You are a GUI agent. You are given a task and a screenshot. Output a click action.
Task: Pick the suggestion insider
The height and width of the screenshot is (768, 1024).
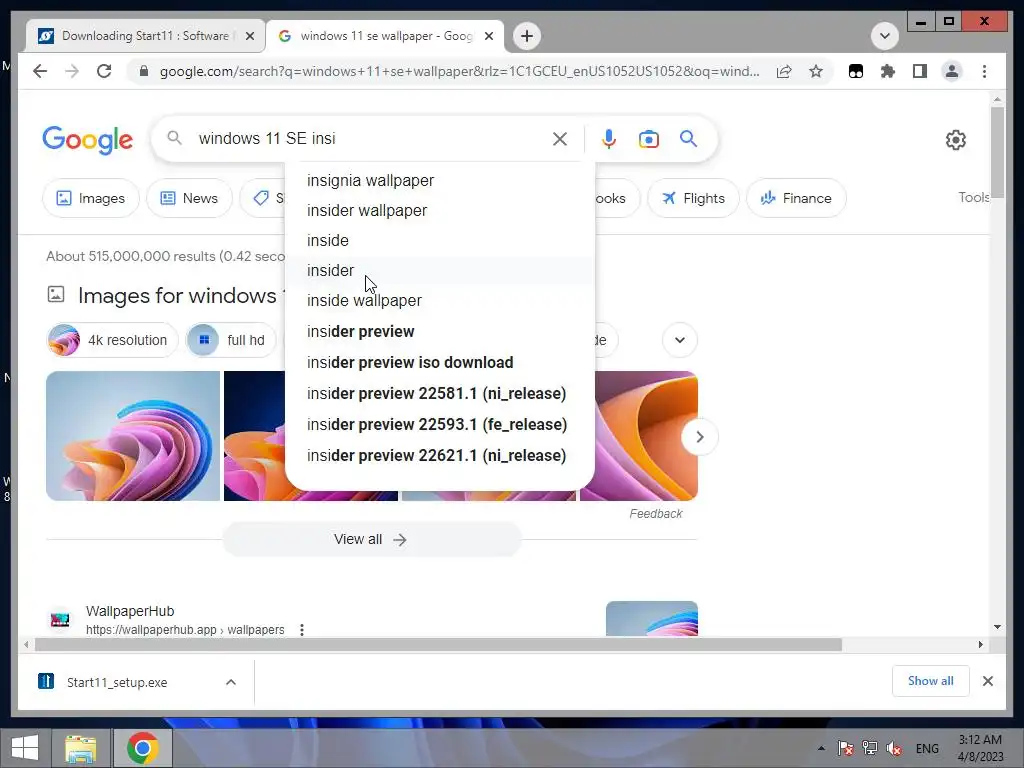[x=440, y=270]
